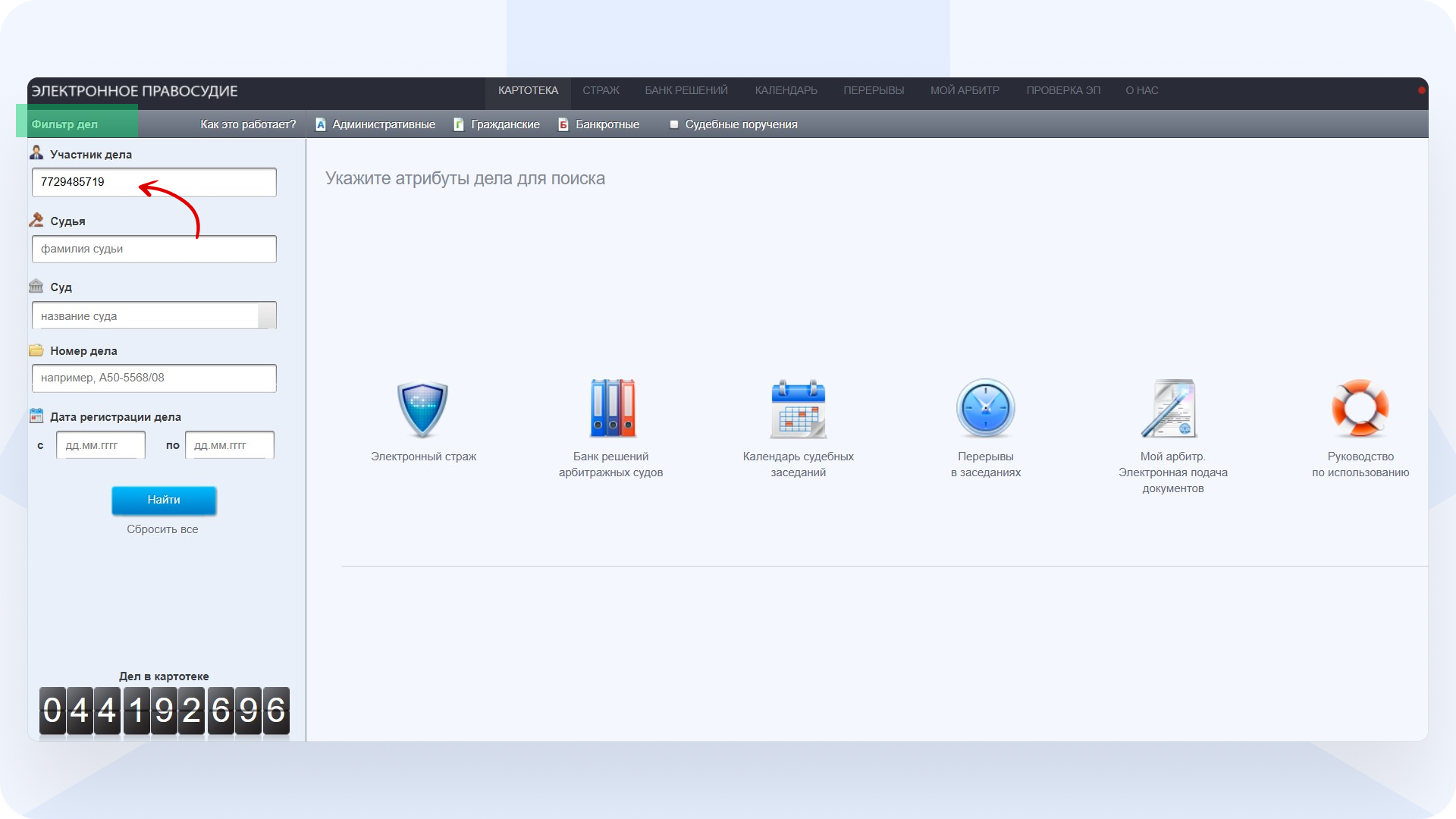The width and height of the screenshot is (1456, 819).
Task: Focus the Участник дела input field
Action: (x=154, y=182)
